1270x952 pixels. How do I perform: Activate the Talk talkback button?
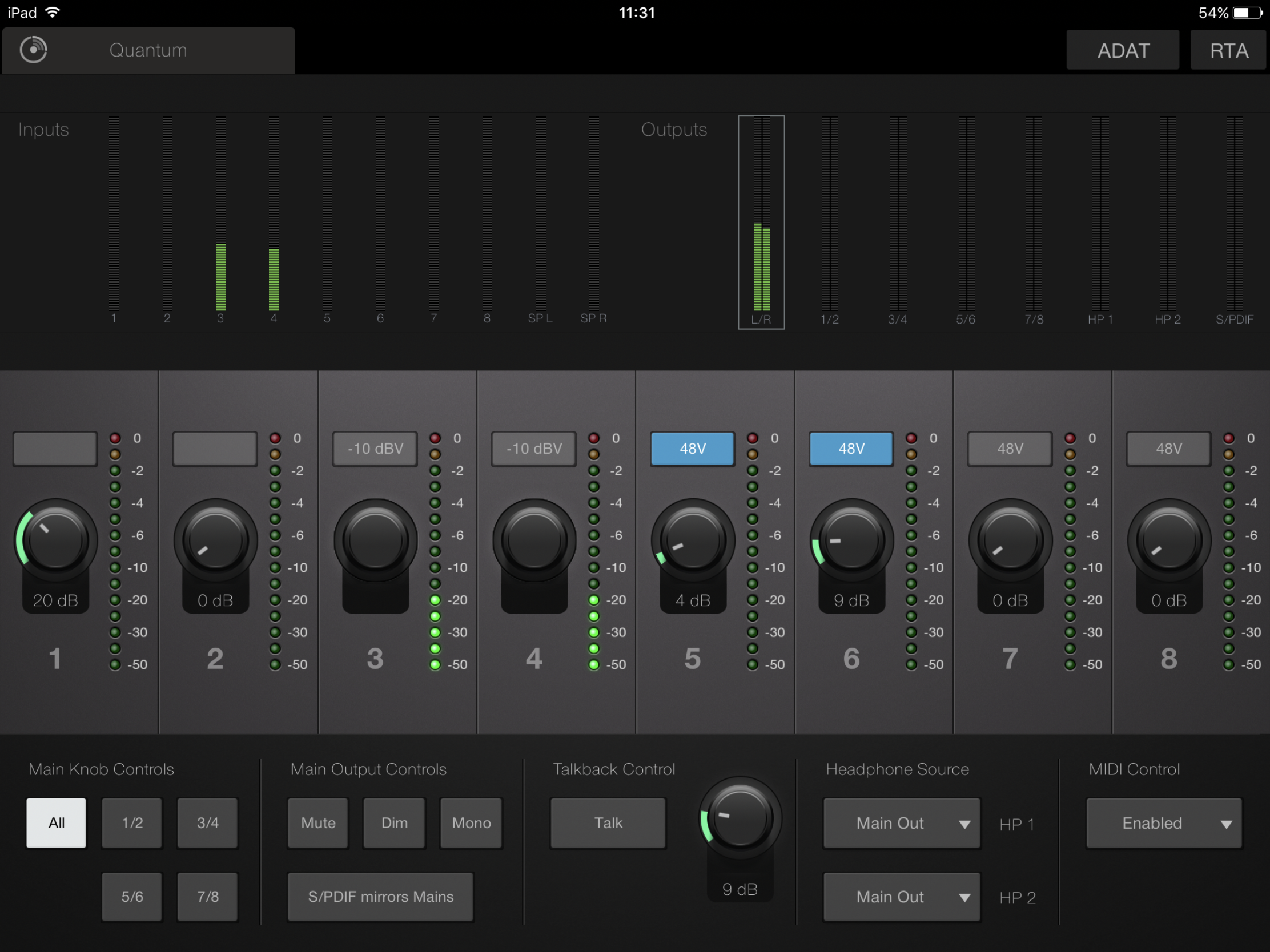[608, 823]
